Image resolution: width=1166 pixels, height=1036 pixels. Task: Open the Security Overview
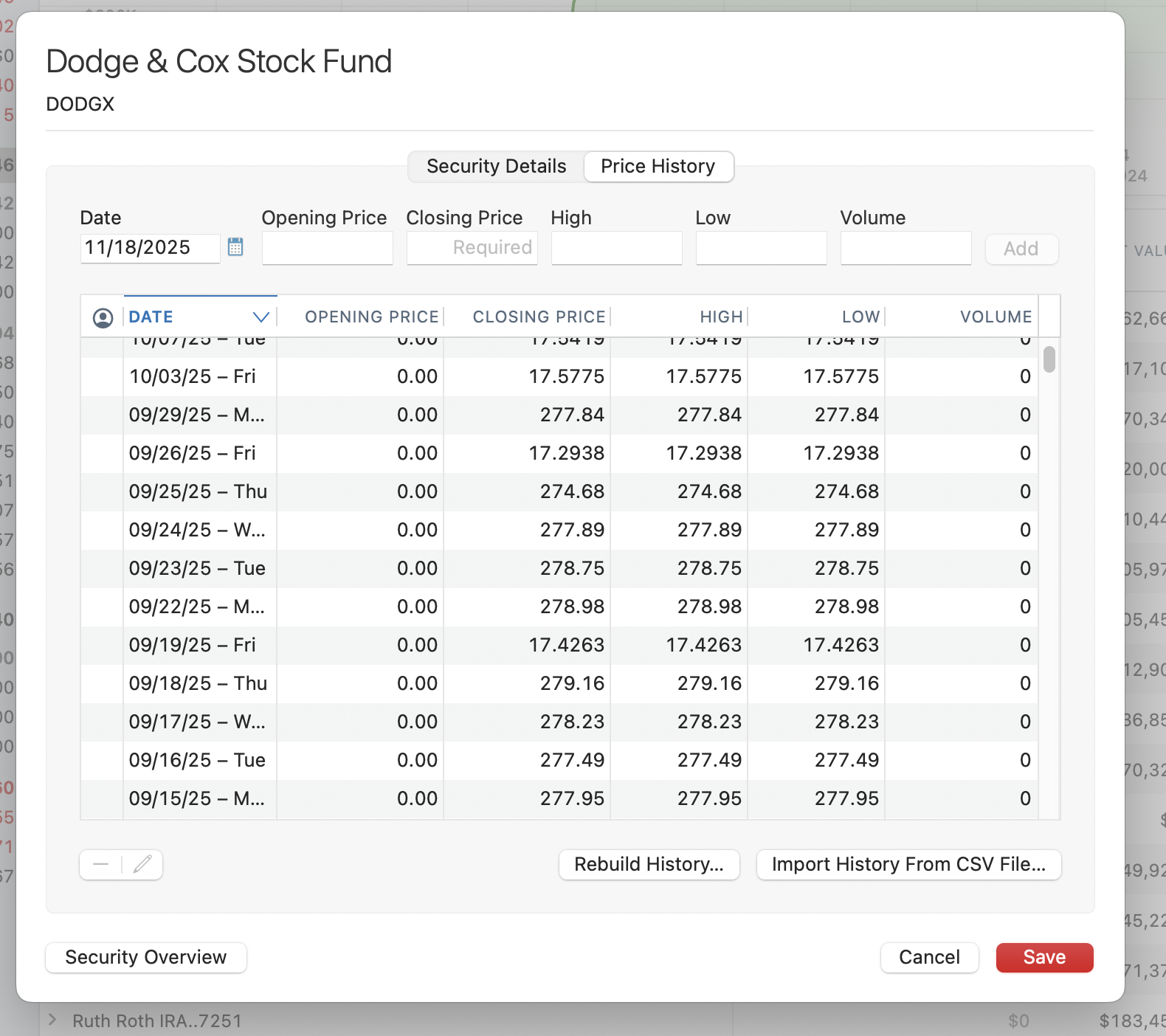tap(146, 958)
